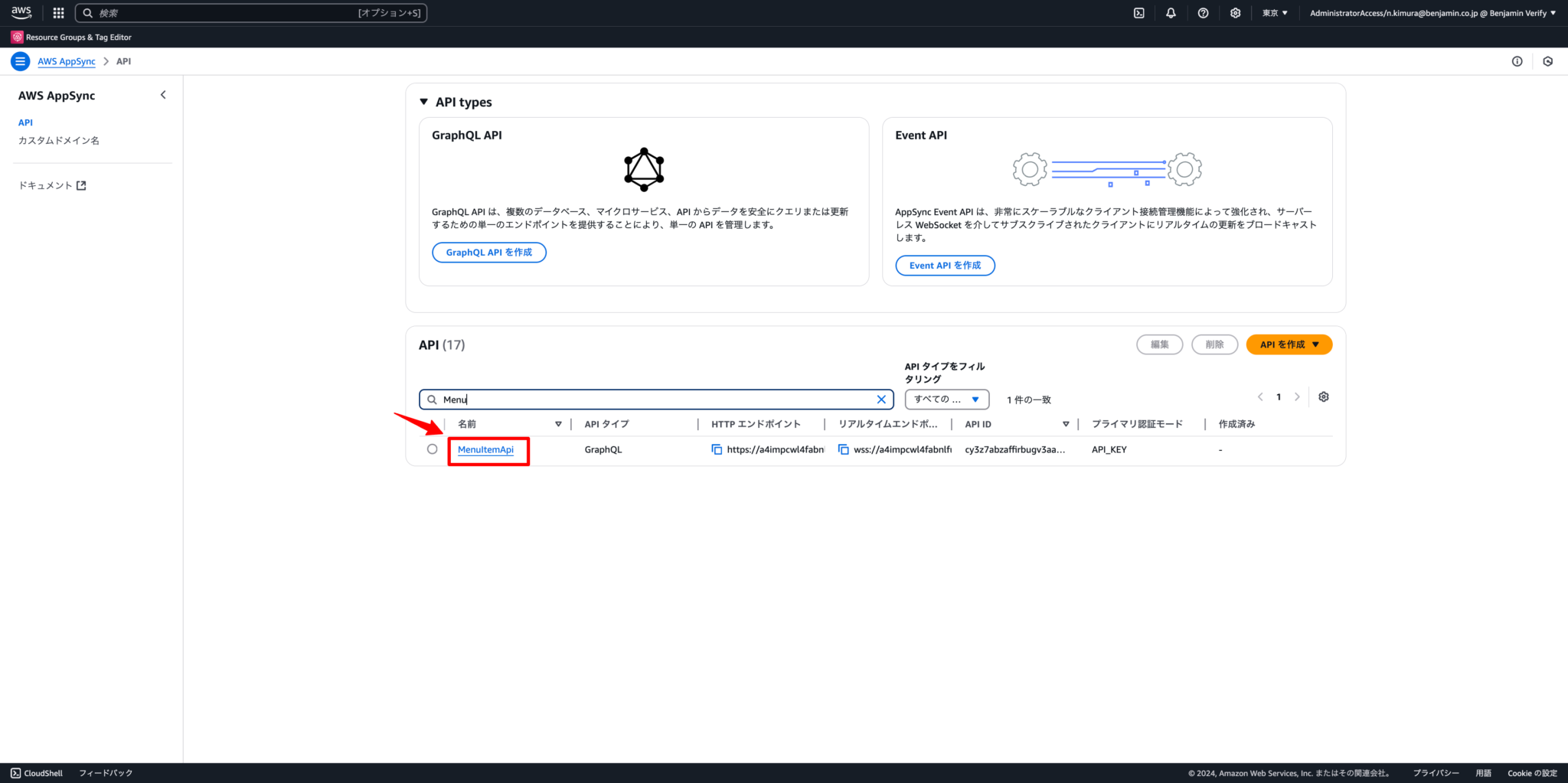This screenshot has width=1568, height=783.
Task: Clear the Menu search with the X
Action: pyautogui.click(x=881, y=399)
